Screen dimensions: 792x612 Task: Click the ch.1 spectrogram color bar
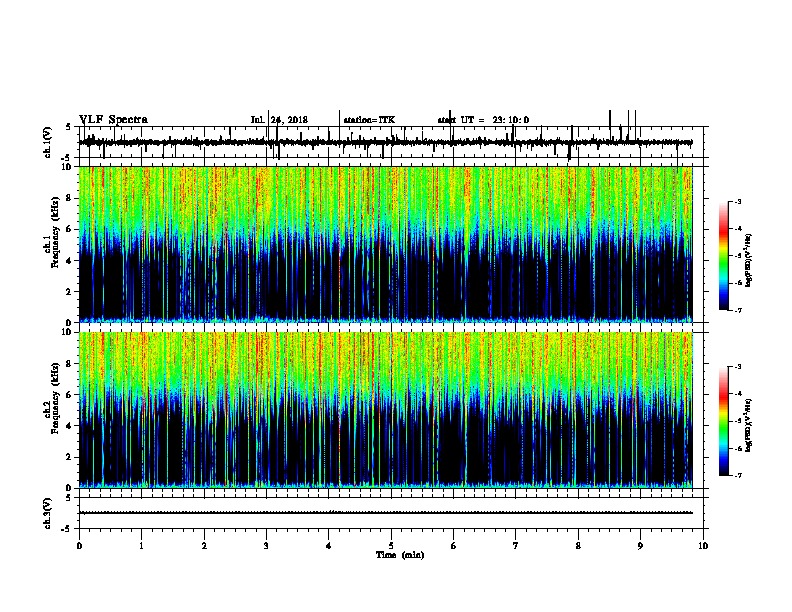tap(724, 256)
